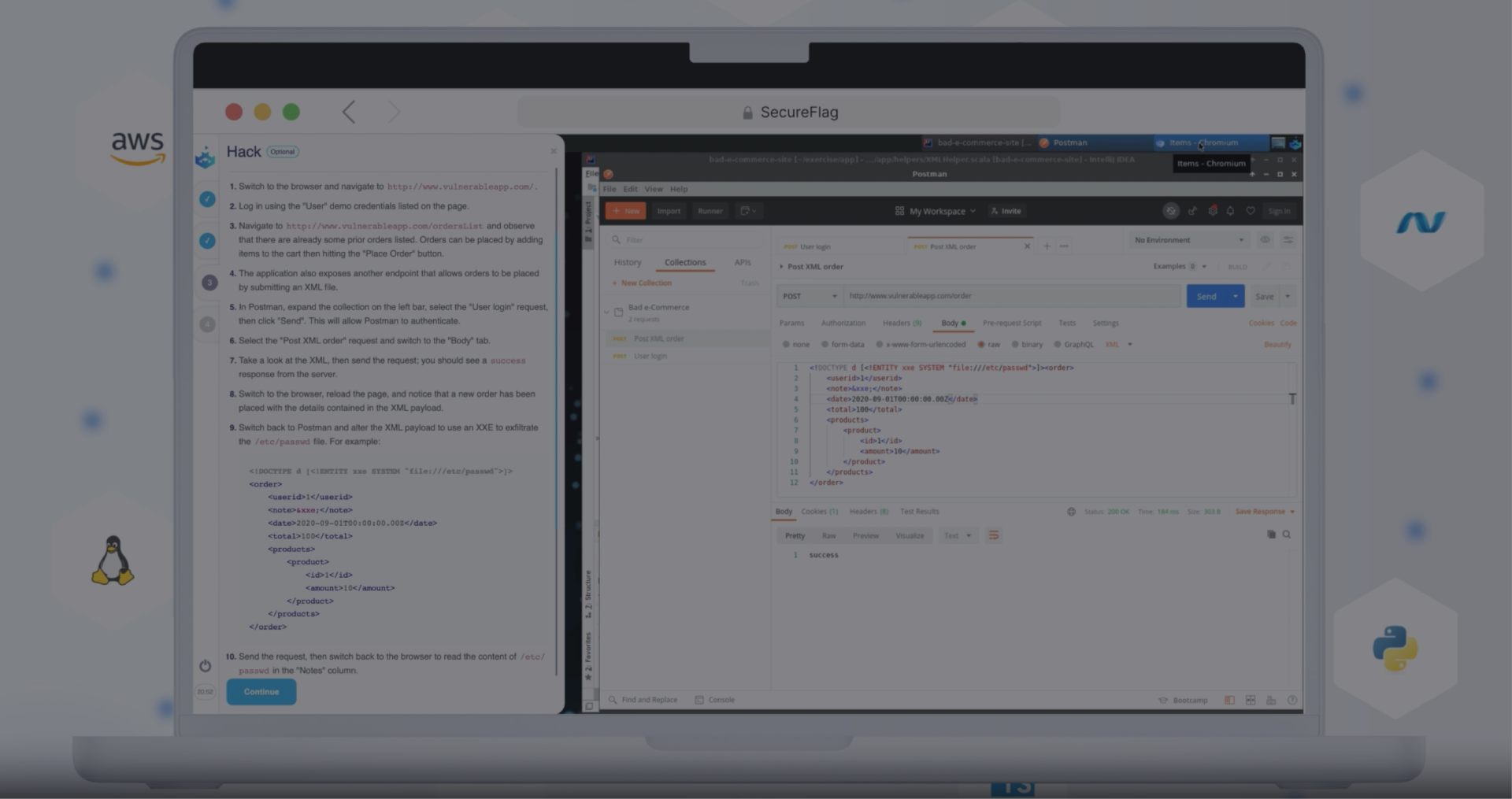The height and width of the screenshot is (799, 1512).
Task: Switch to two-pane view icon in status bar
Action: [1251, 700]
